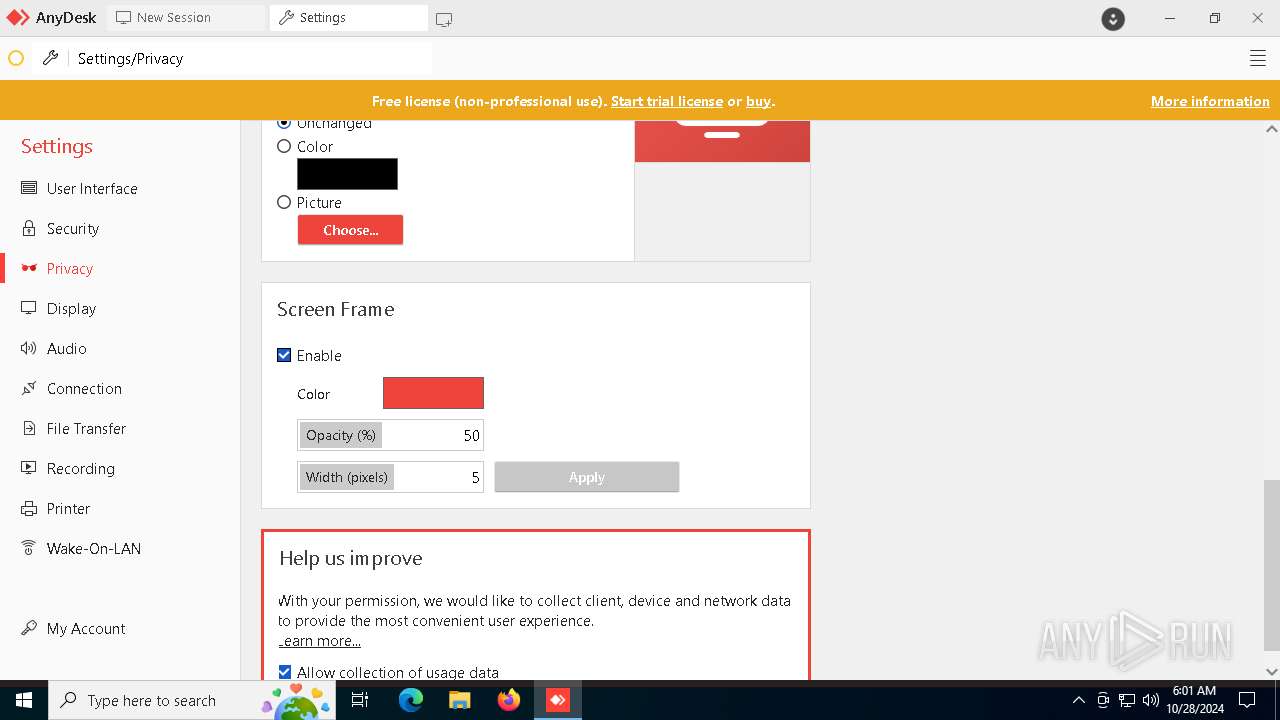The height and width of the screenshot is (720, 1280).
Task: Click Start trial license link
Action: [x=667, y=101]
